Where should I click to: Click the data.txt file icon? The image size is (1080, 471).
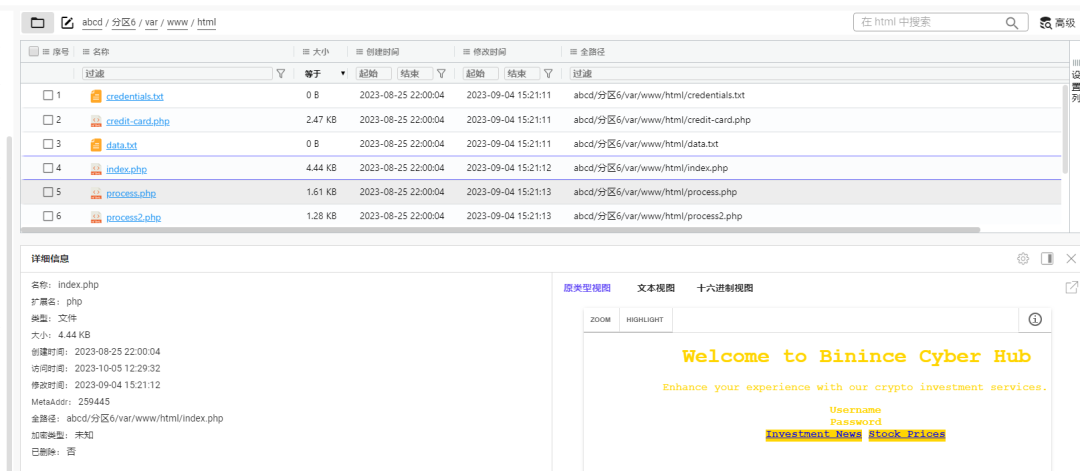click(96, 145)
